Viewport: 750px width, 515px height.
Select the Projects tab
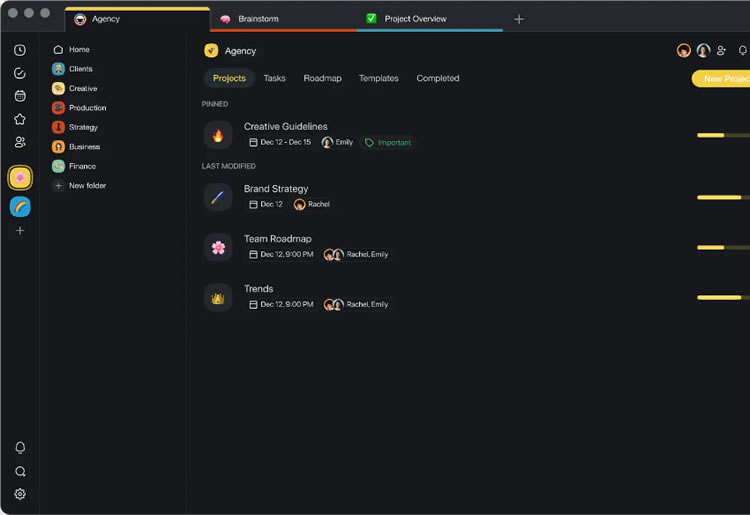[229, 78]
